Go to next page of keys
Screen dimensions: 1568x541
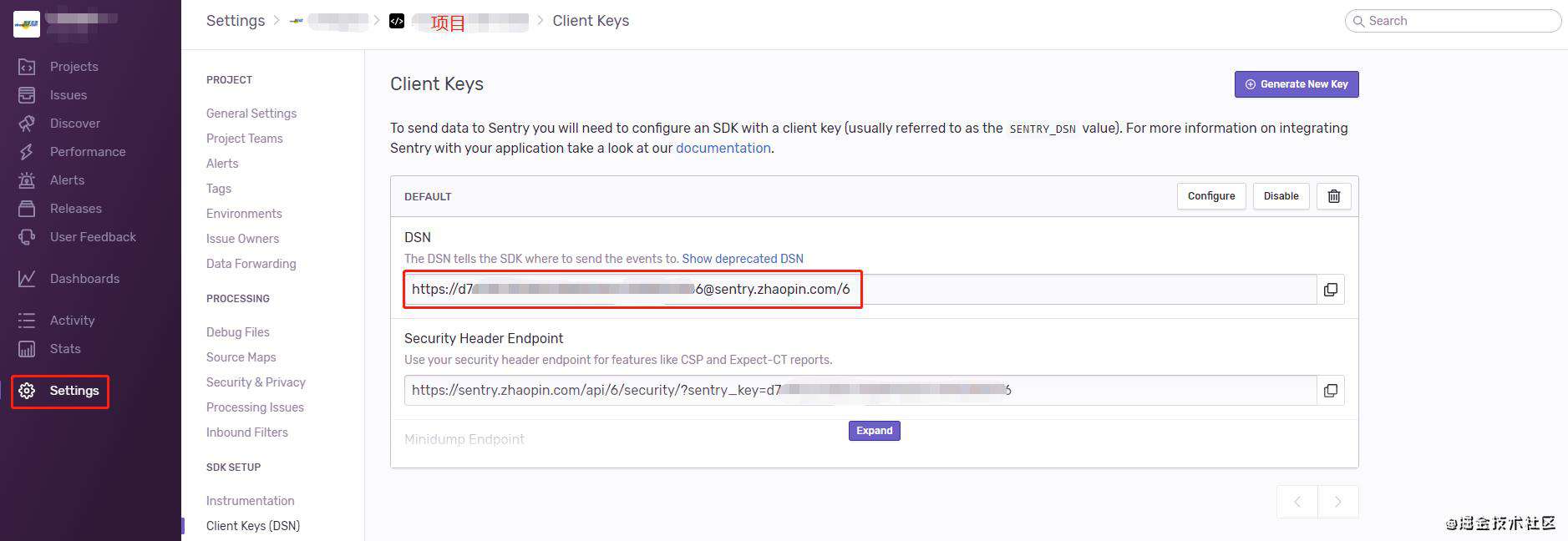[x=1338, y=502]
